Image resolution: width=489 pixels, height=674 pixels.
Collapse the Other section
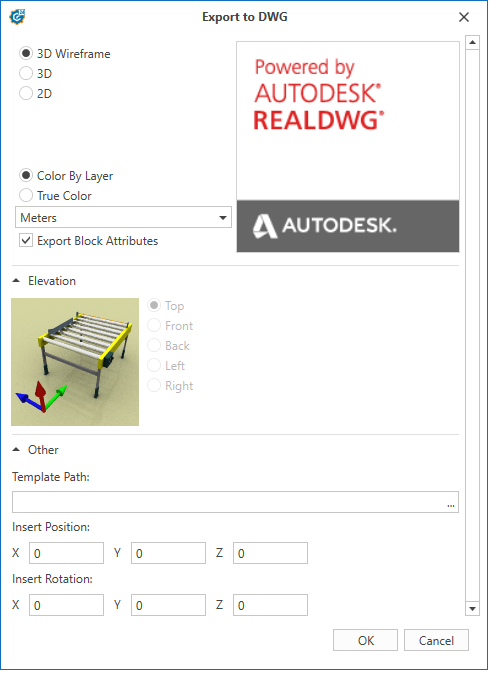(x=16, y=450)
